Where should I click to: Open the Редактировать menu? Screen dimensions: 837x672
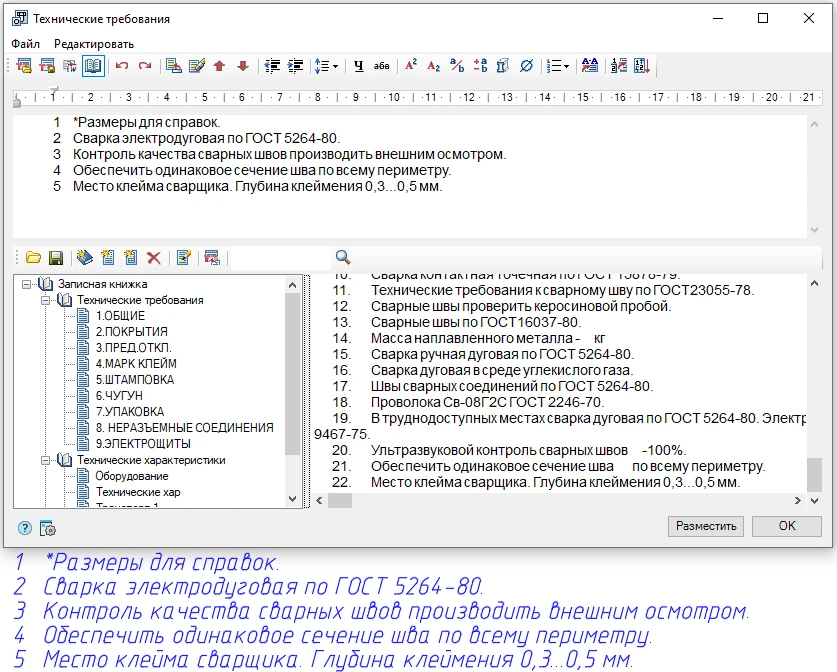[94, 44]
